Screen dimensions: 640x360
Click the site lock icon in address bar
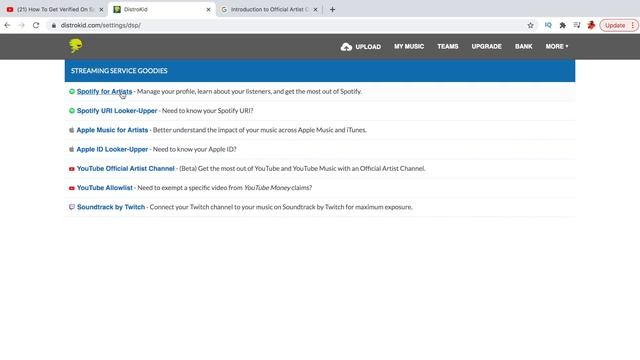pos(53,25)
